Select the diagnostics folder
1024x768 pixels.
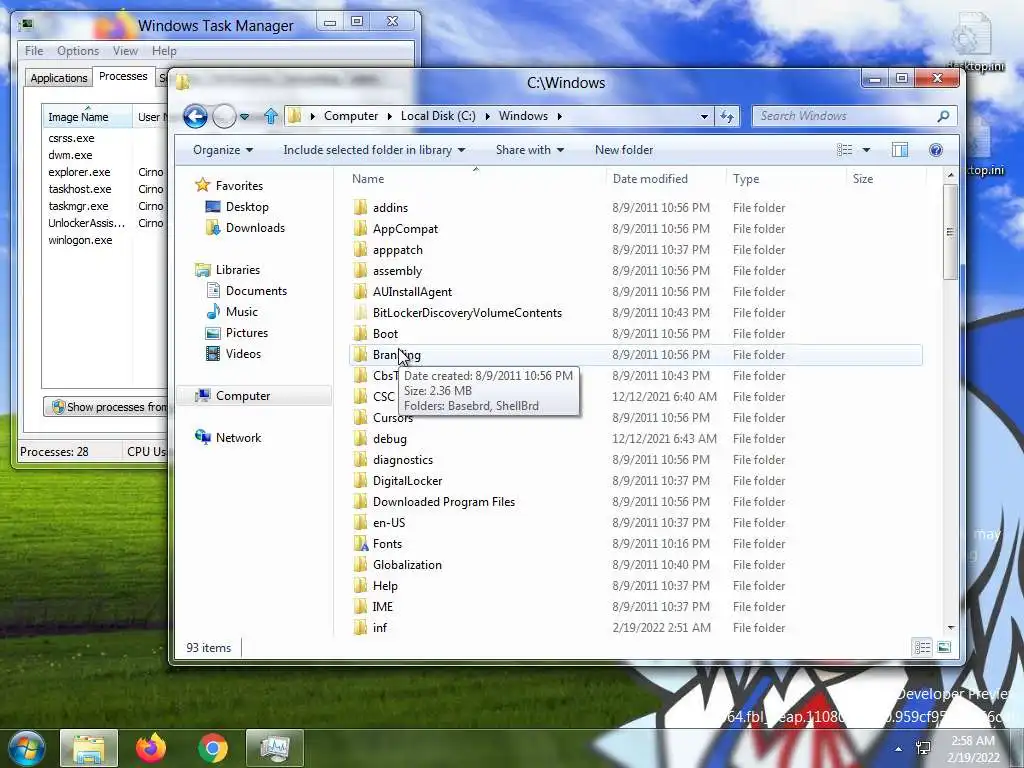coord(403,460)
